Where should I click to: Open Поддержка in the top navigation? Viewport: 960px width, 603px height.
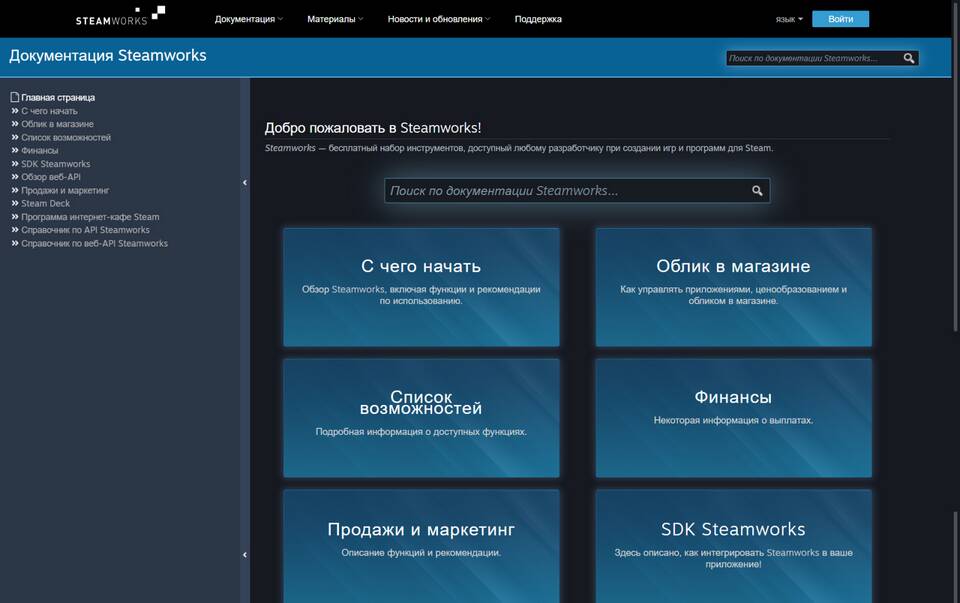pyautogui.click(x=538, y=19)
